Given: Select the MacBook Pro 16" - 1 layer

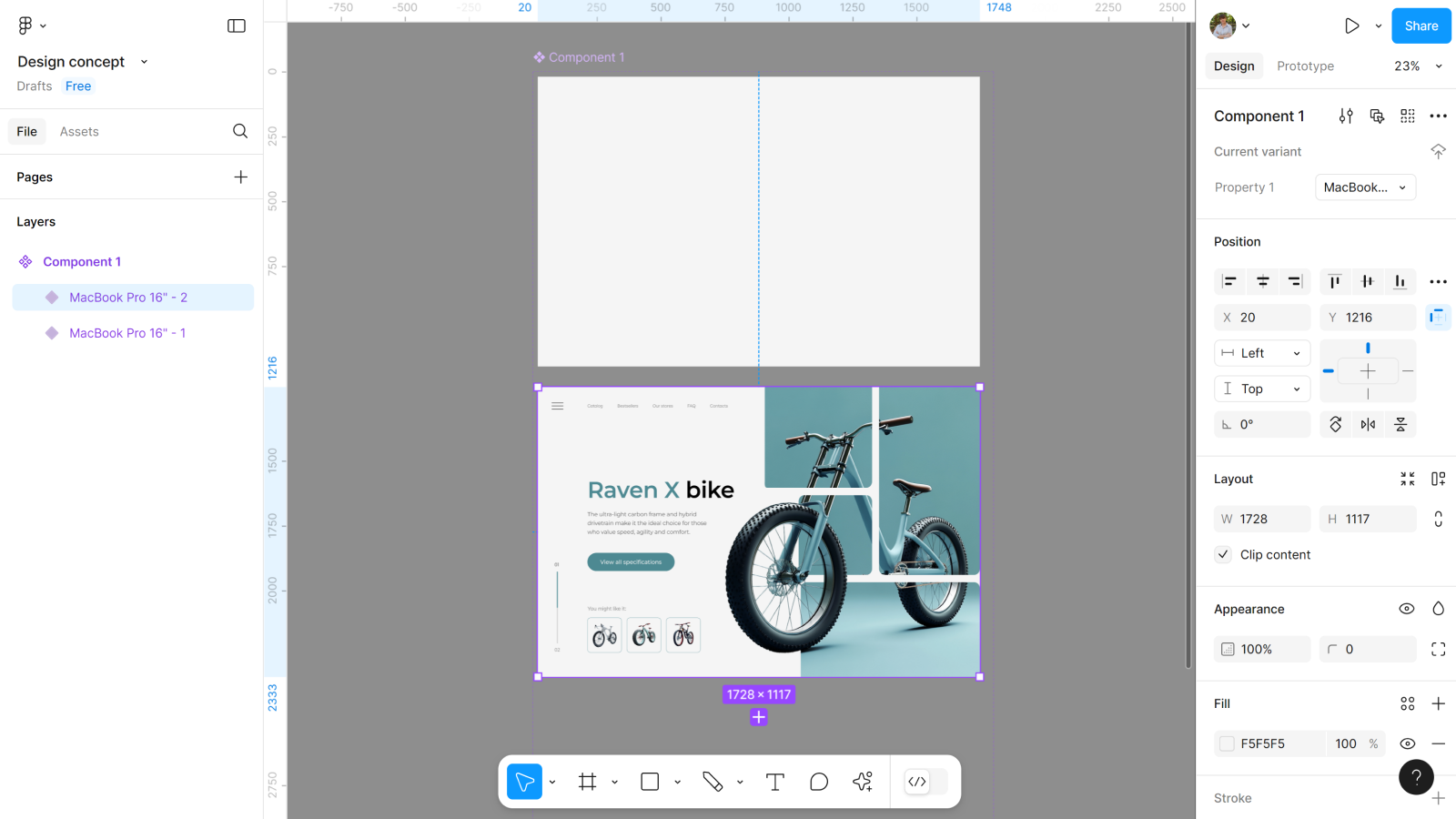Looking at the screenshot, I should [127, 333].
